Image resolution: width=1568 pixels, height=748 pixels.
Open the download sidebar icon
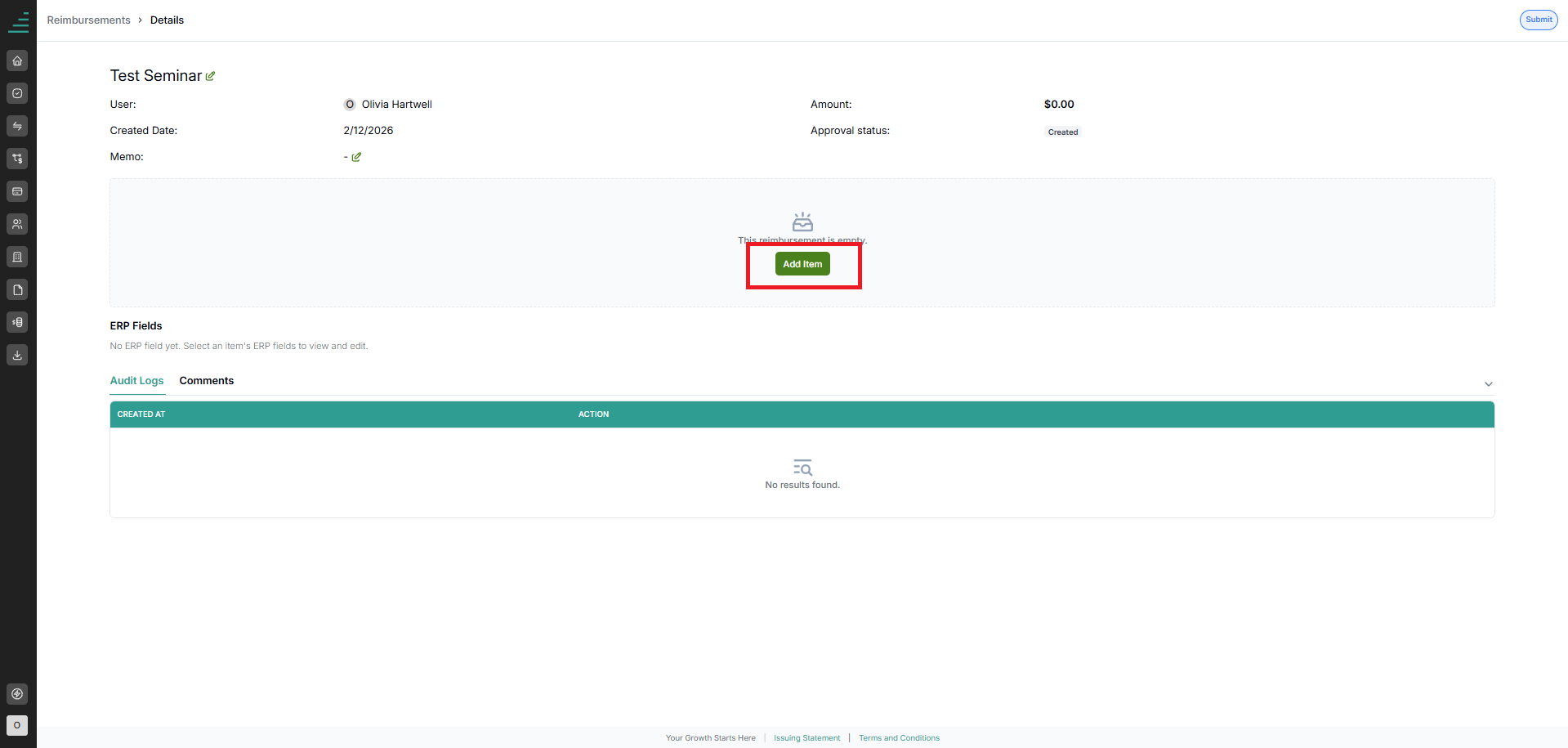pyautogui.click(x=17, y=355)
